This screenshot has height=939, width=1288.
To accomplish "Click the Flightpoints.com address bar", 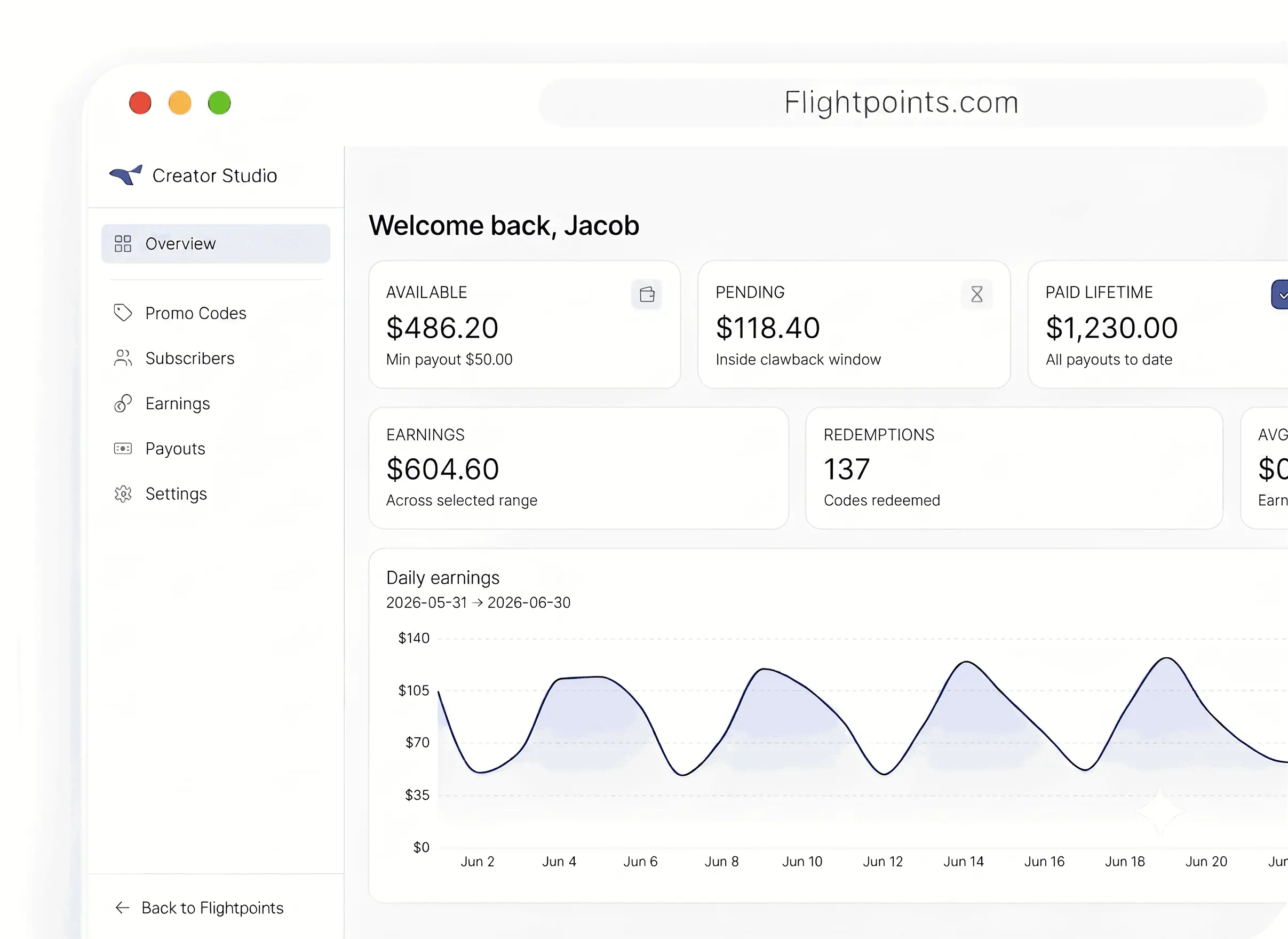I will (902, 103).
